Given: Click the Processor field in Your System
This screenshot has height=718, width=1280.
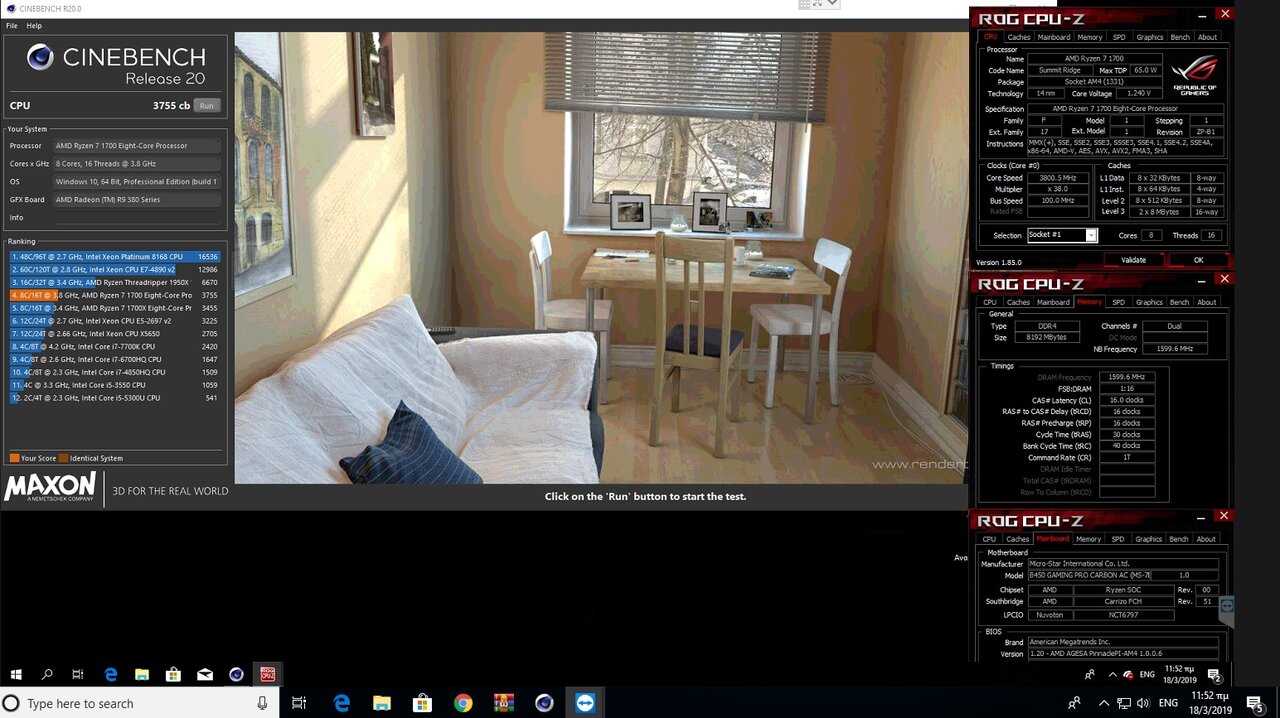Looking at the screenshot, I should (x=137, y=146).
